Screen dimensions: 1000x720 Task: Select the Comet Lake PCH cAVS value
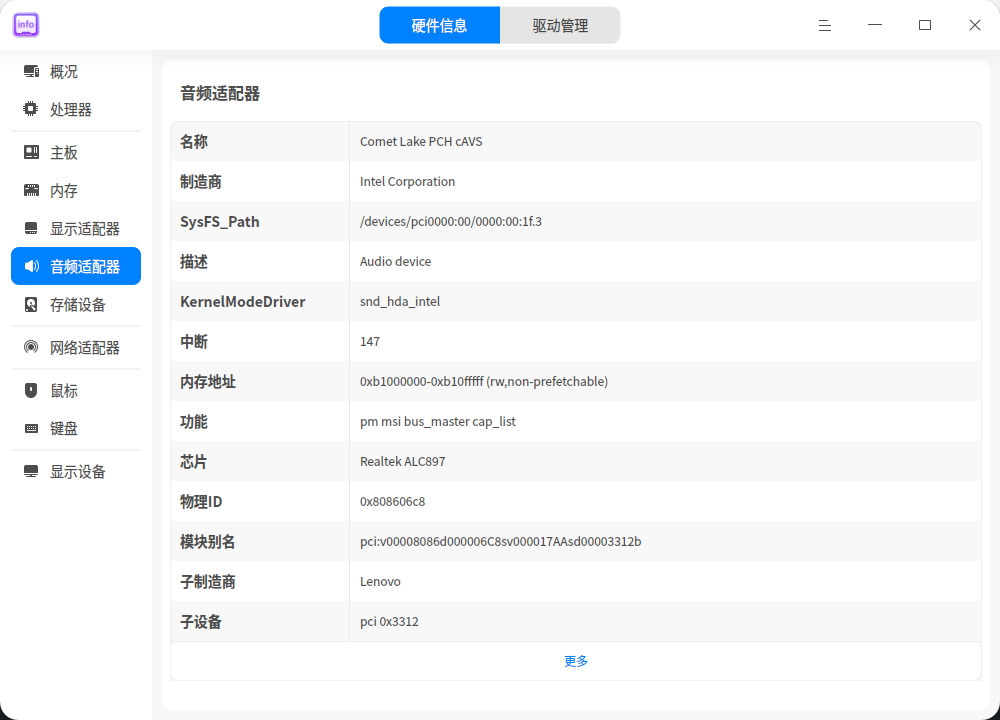pyautogui.click(x=421, y=142)
